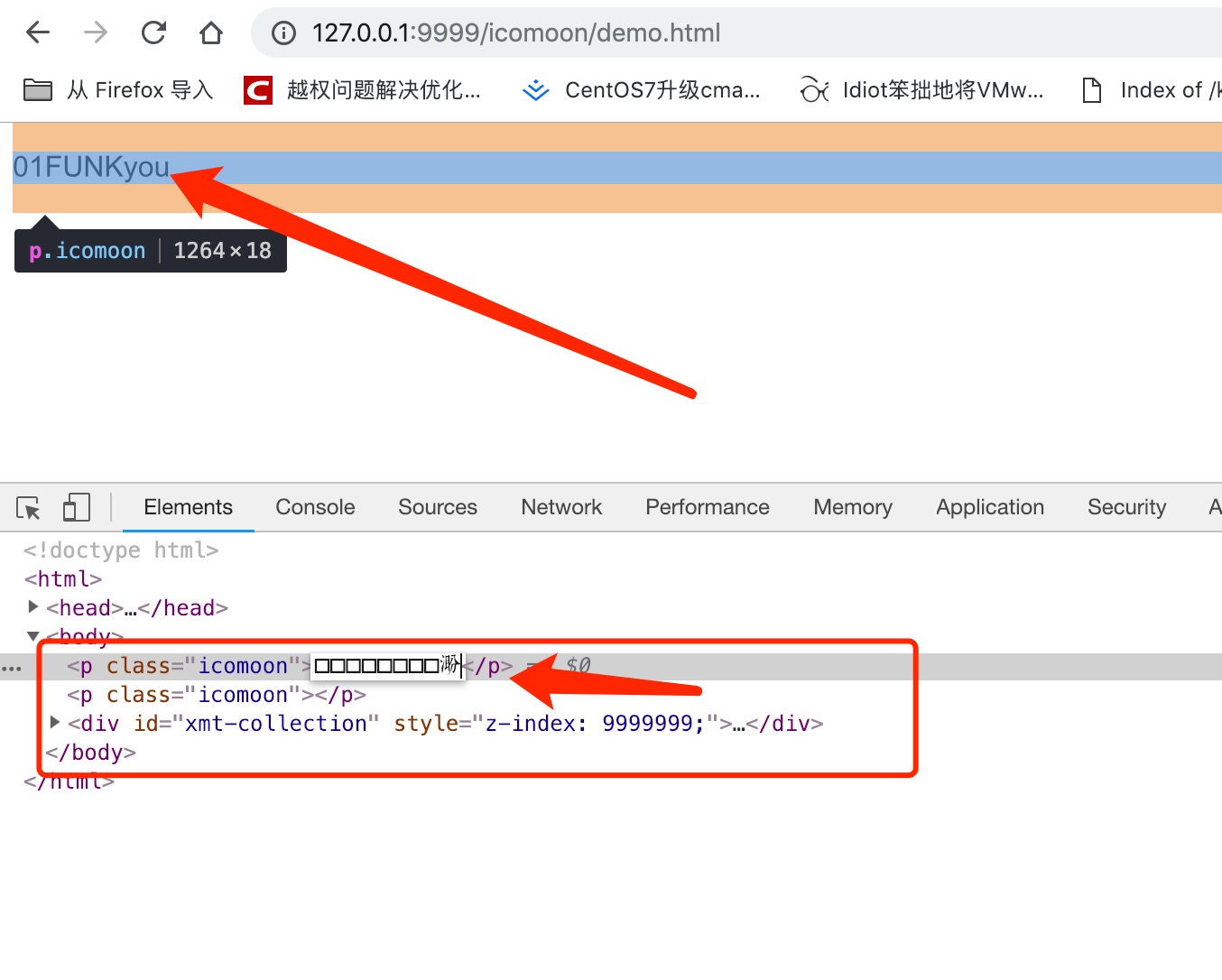Collapse the body element node
Viewport: 1222px width, 980px height.
(x=33, y=636)
